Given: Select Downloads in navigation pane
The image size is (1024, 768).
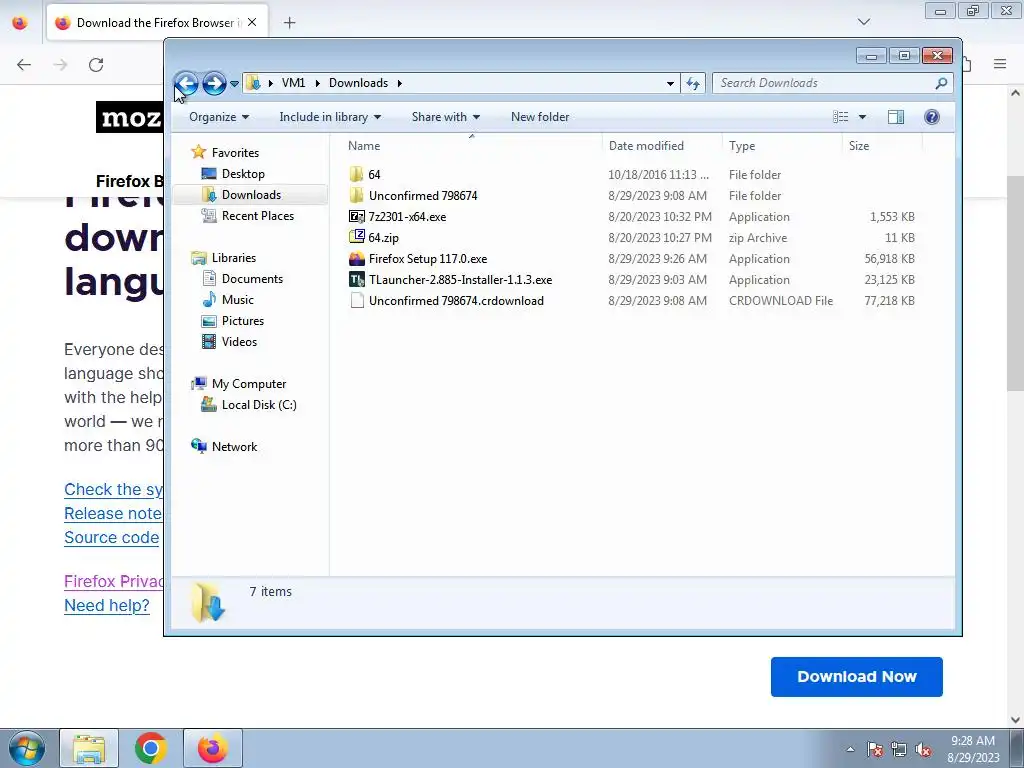Looking at the screenshot, I should click(x=251, y=195).
